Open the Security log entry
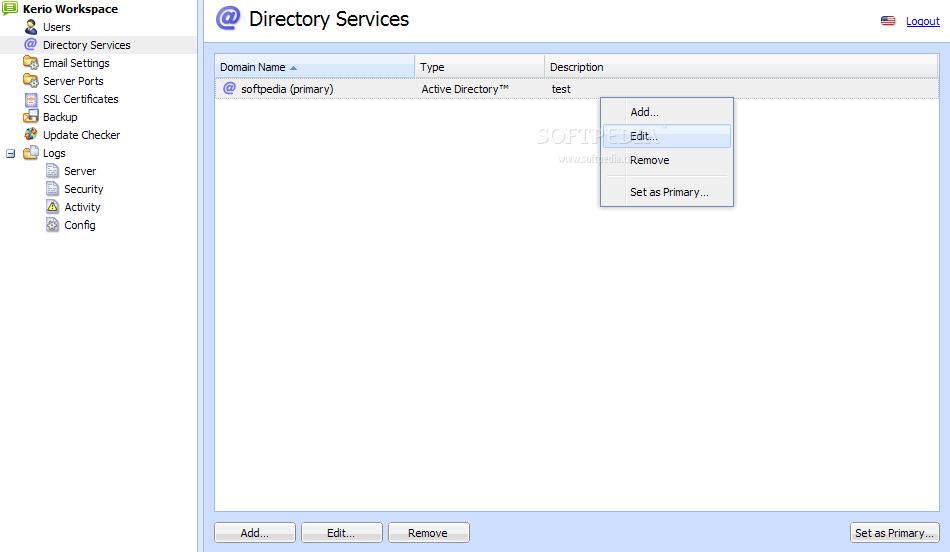The image size is (950, 552). pos(84,189)
